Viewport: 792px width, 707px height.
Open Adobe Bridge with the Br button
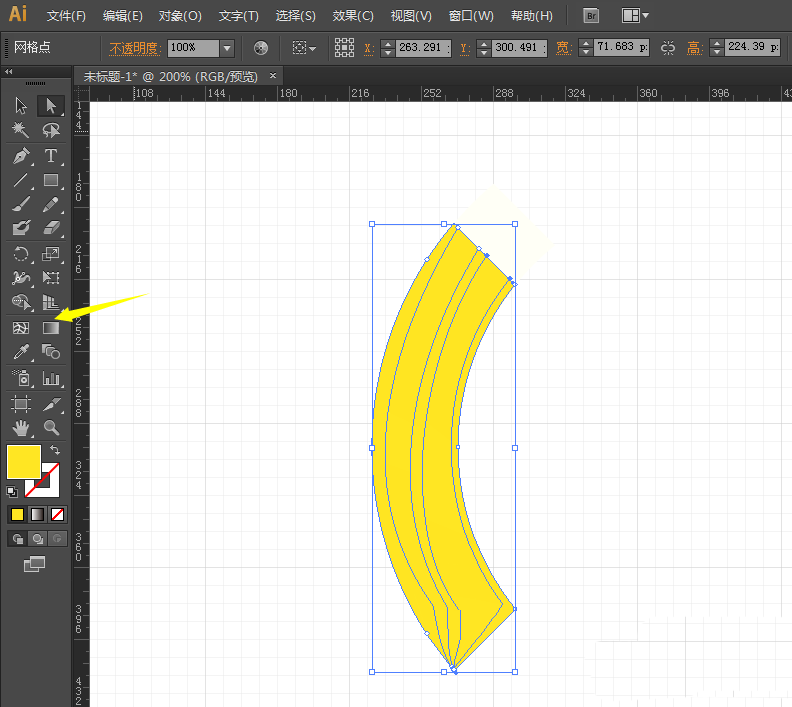591,16
